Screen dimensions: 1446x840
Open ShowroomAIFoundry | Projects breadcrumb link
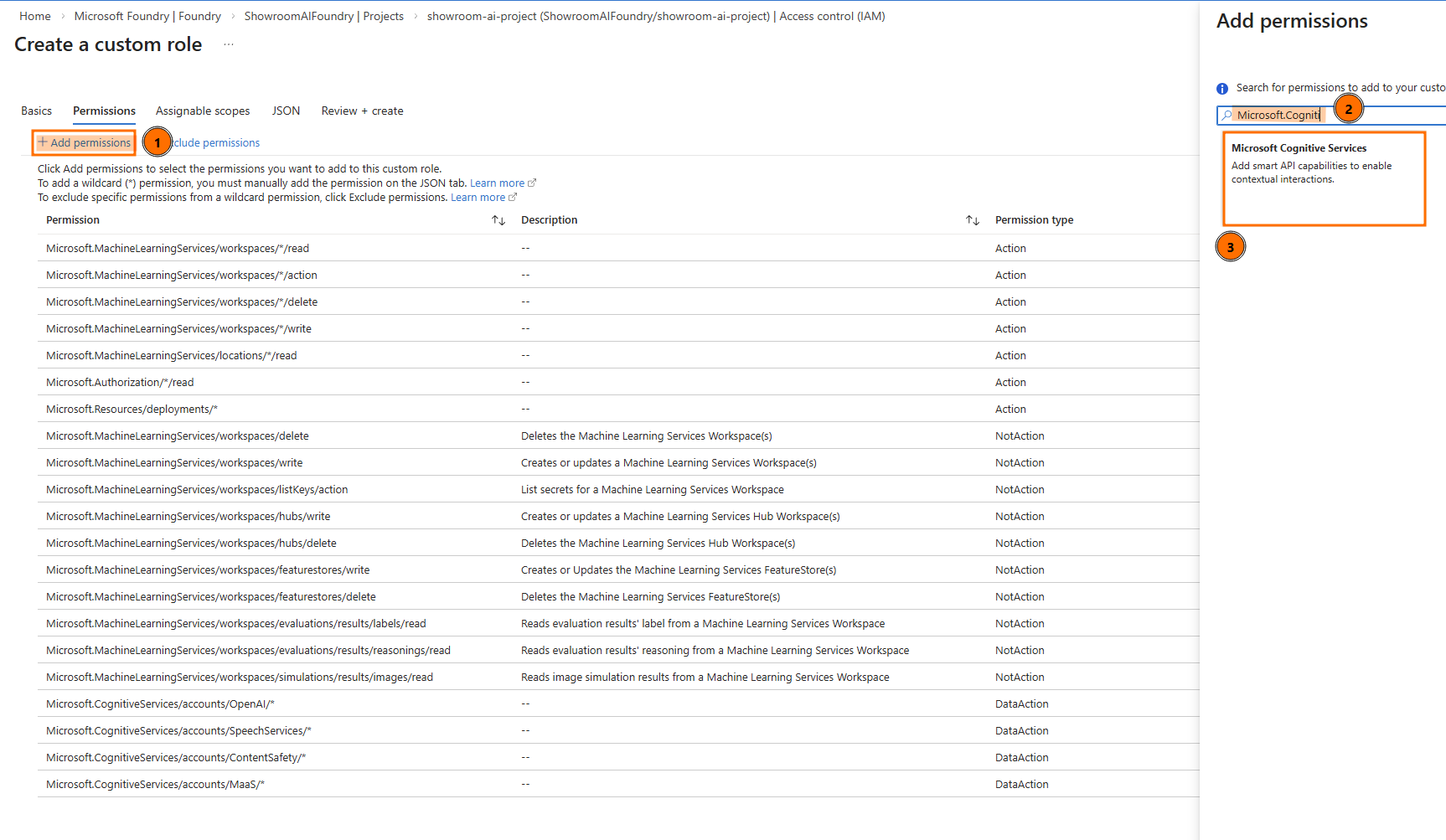[323, 16]
